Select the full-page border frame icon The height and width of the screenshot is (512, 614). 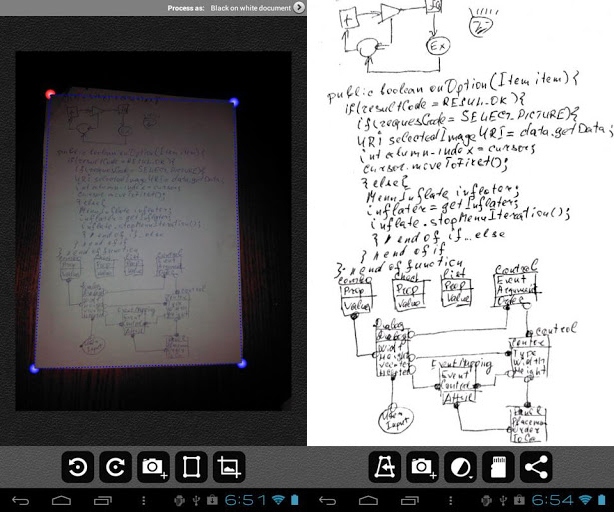(x=189, y=466)
